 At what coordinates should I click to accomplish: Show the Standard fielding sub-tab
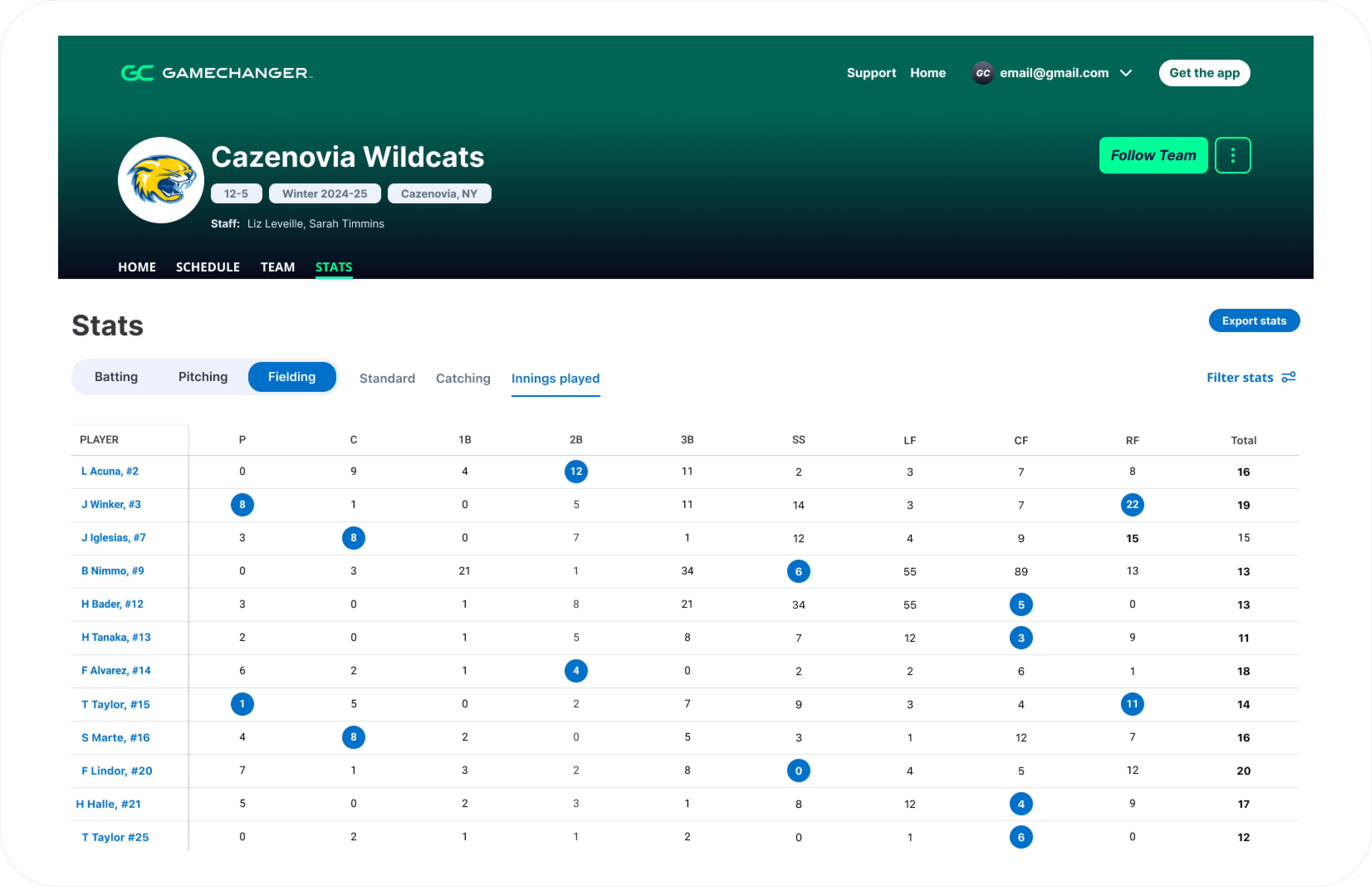coord(387,378)
